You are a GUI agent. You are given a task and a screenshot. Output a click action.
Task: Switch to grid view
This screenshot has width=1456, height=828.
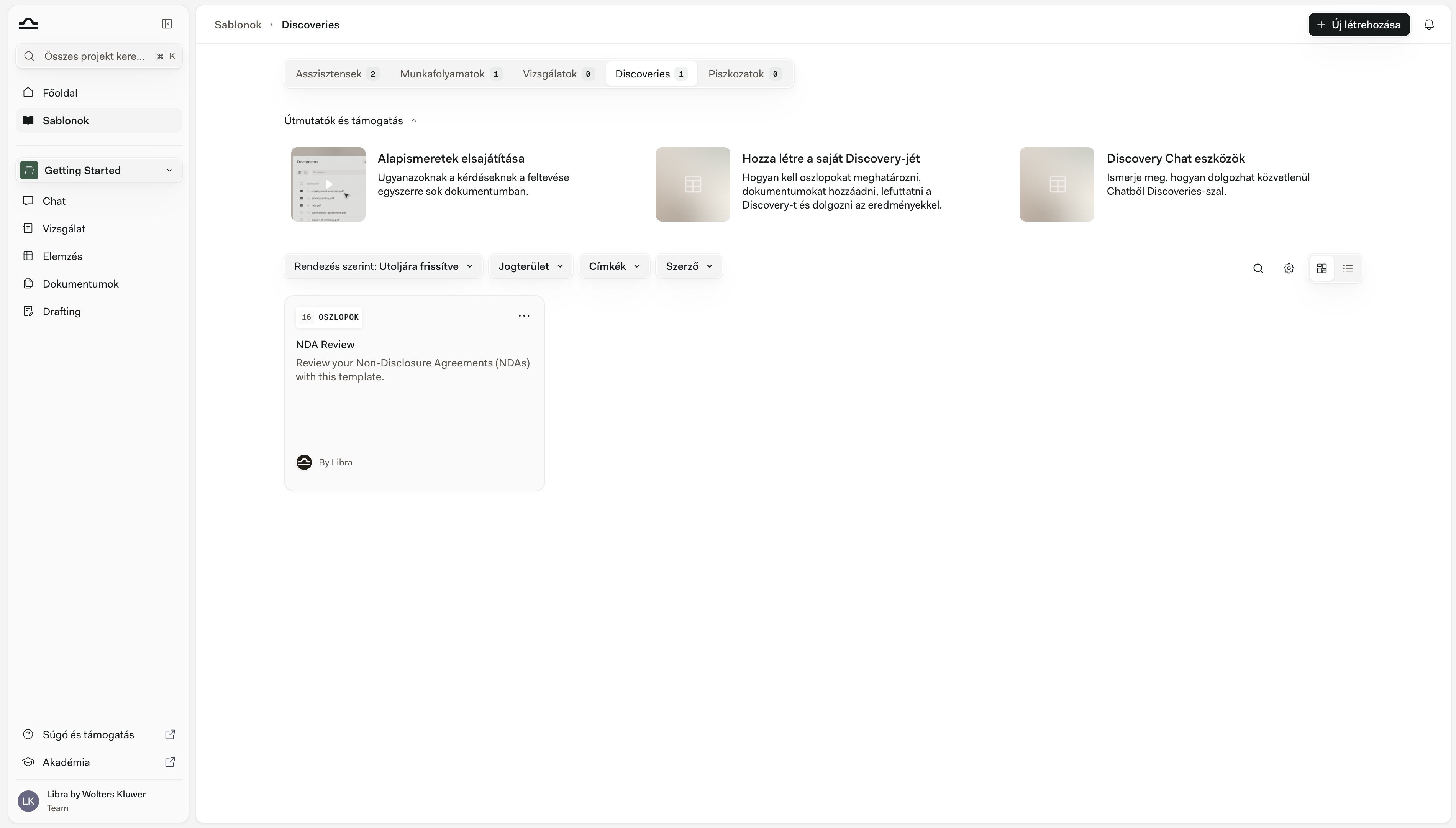[x=1322, y=268]
